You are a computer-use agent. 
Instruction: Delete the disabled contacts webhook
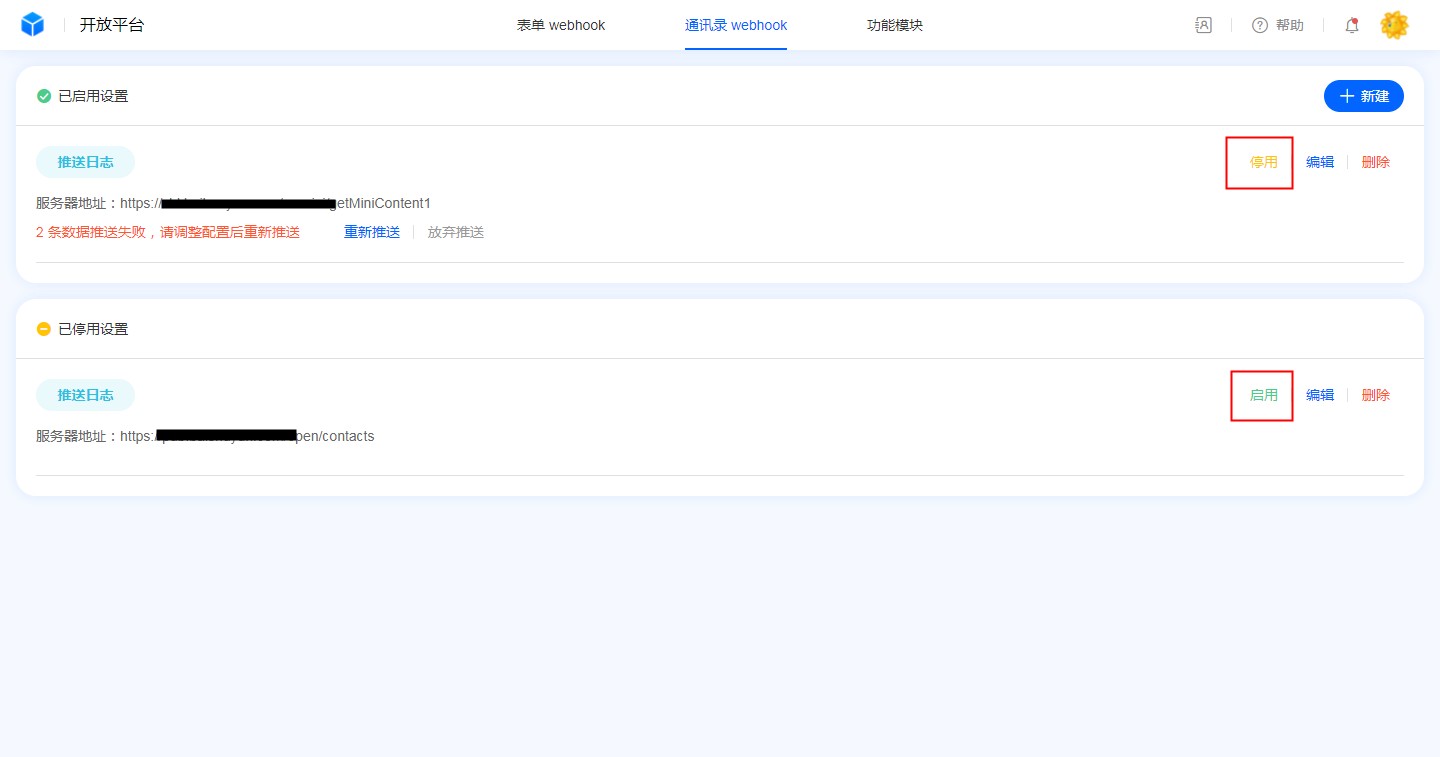tap(1375, 395)
